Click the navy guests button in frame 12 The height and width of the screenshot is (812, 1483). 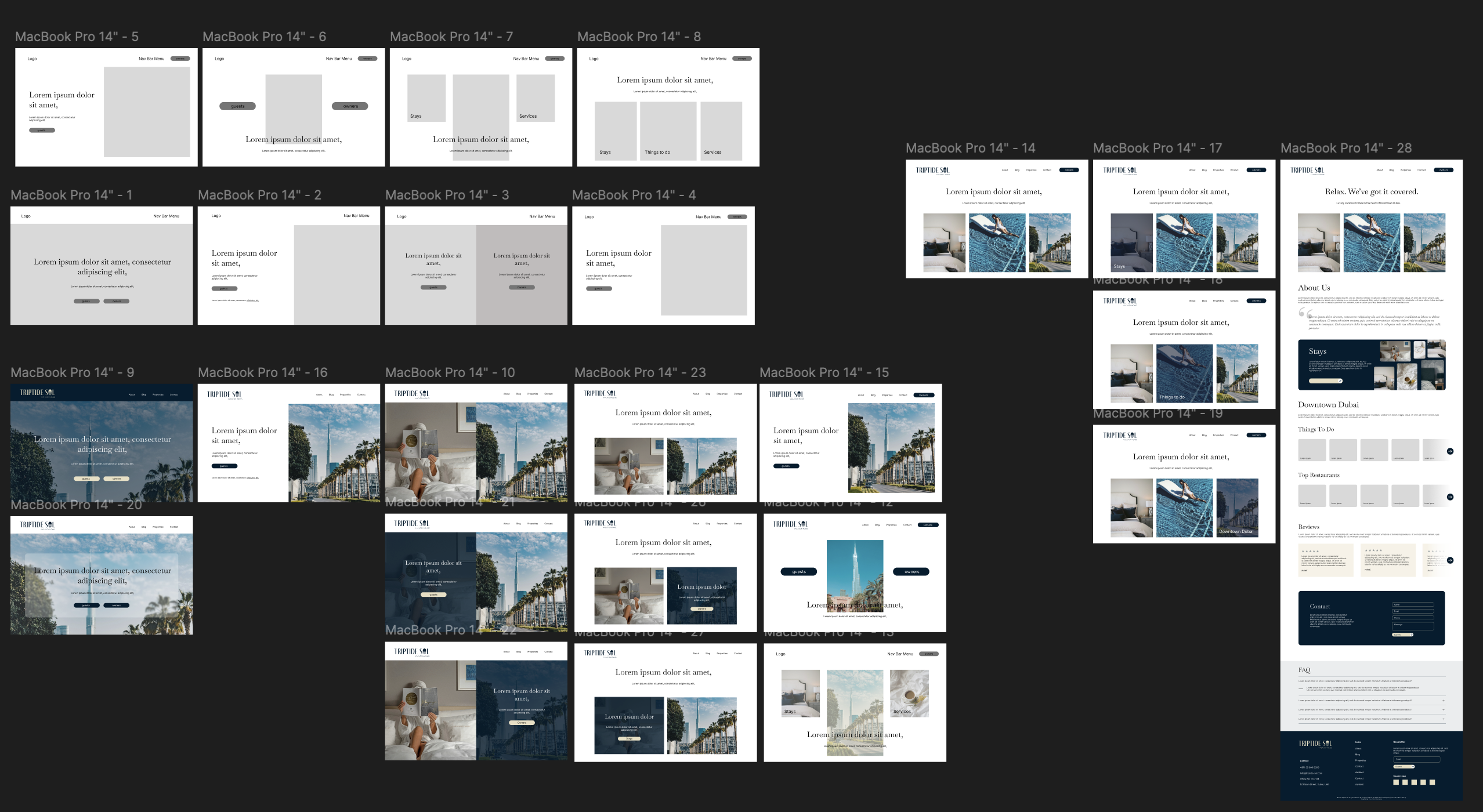click(799, 572)
